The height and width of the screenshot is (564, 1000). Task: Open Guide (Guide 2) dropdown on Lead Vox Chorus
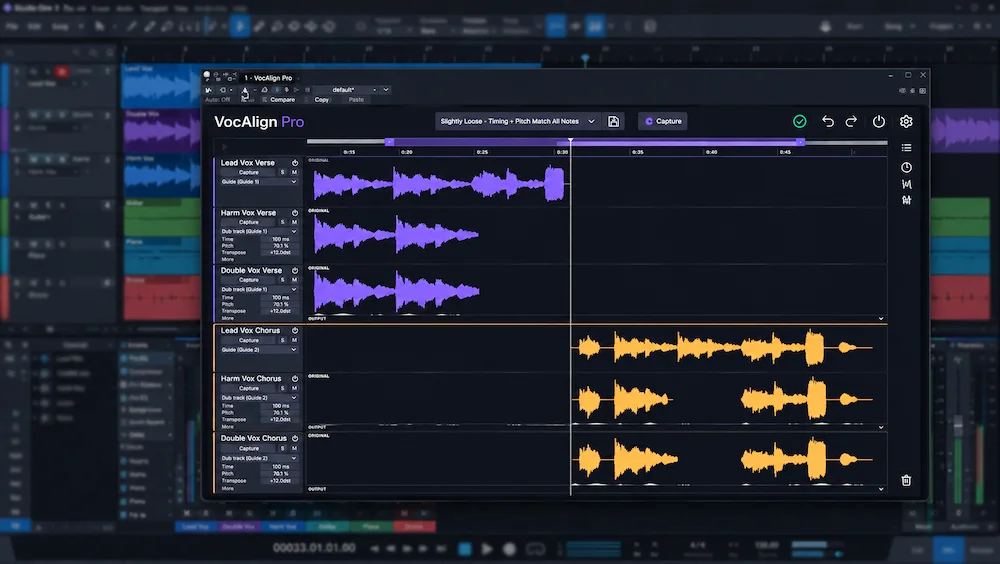(259, 350)
